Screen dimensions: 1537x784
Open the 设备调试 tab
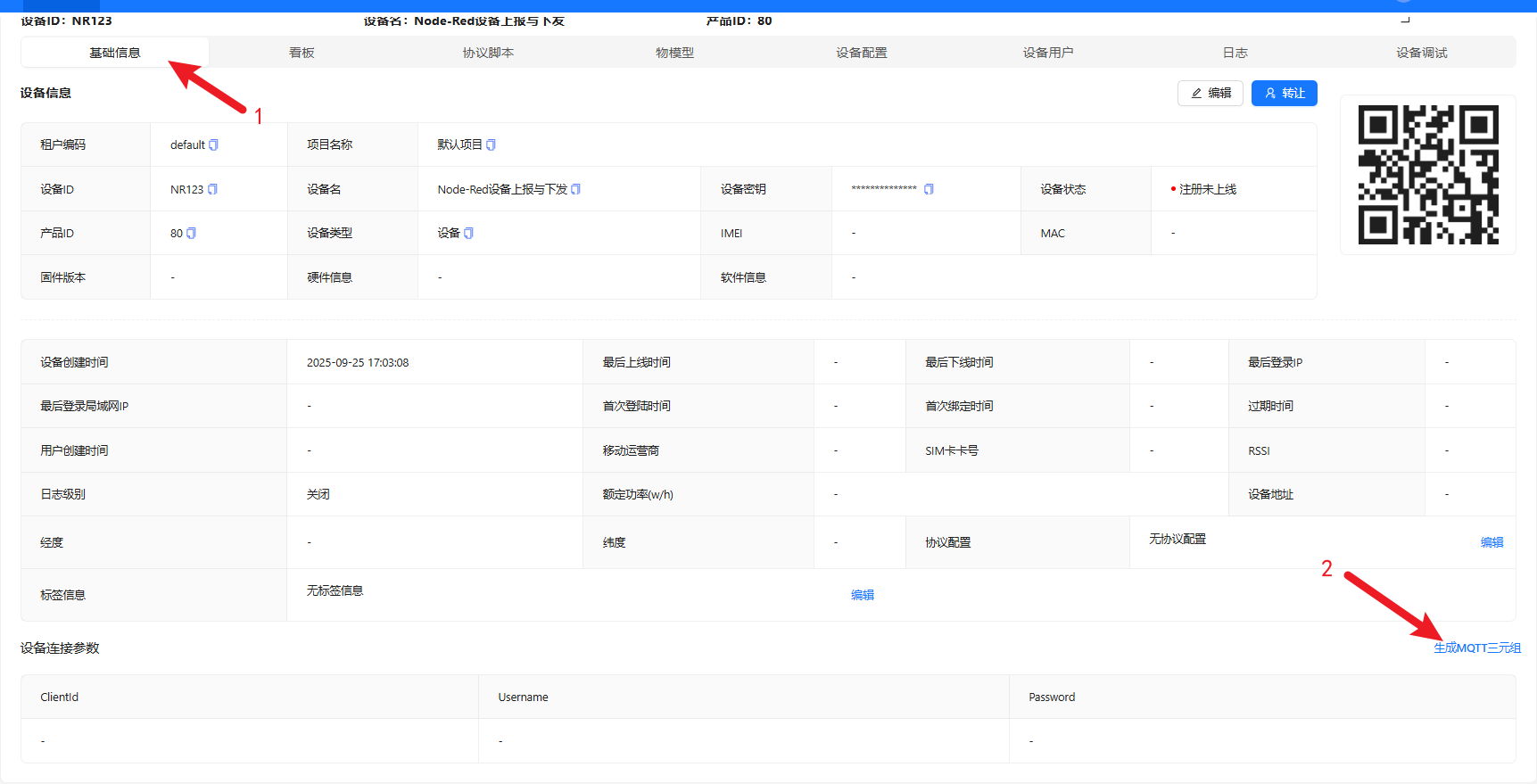(1421, 53)
